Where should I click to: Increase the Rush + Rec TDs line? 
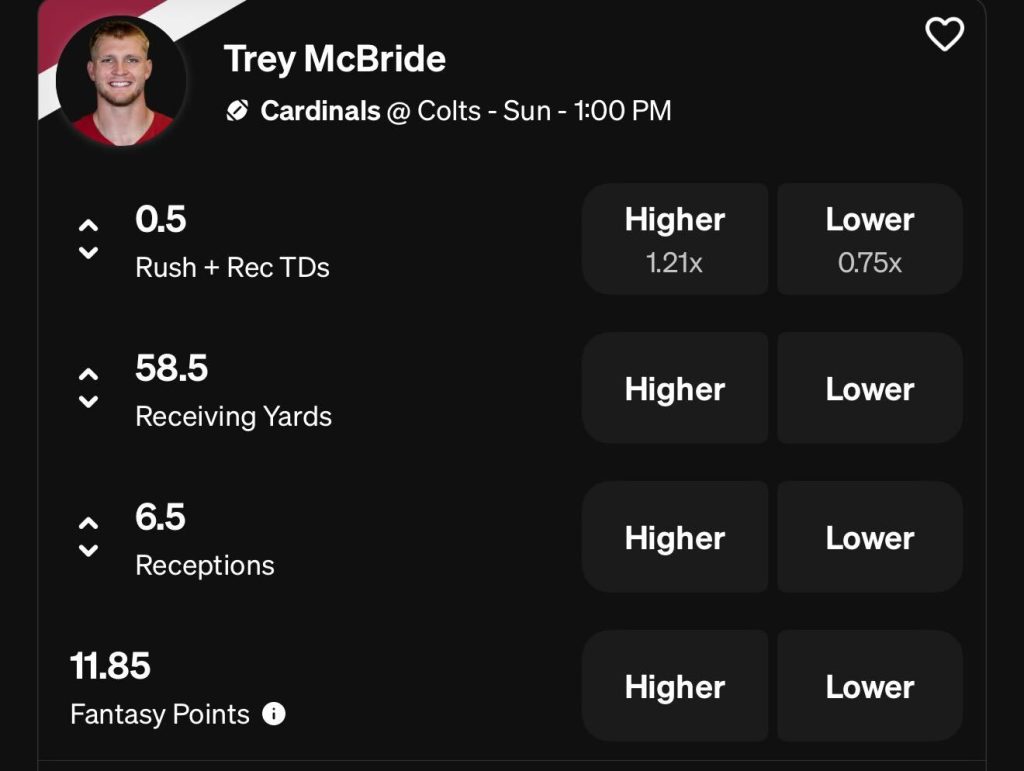coord(88,224)
